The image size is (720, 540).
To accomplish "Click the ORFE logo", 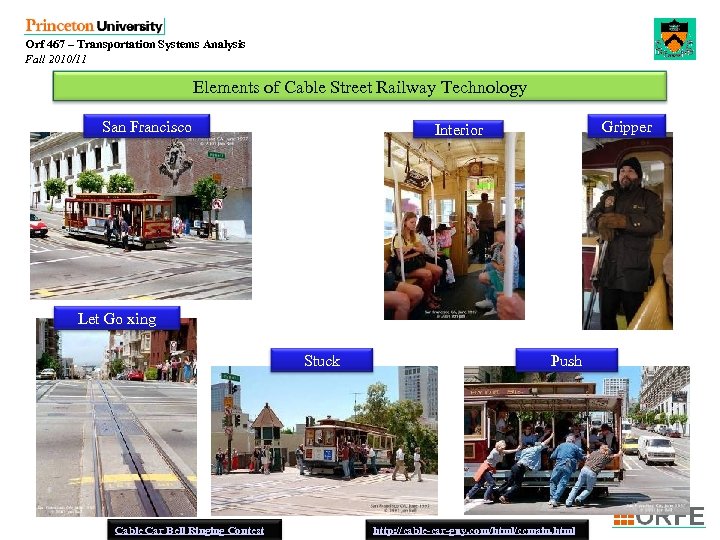I will [658, 518].
